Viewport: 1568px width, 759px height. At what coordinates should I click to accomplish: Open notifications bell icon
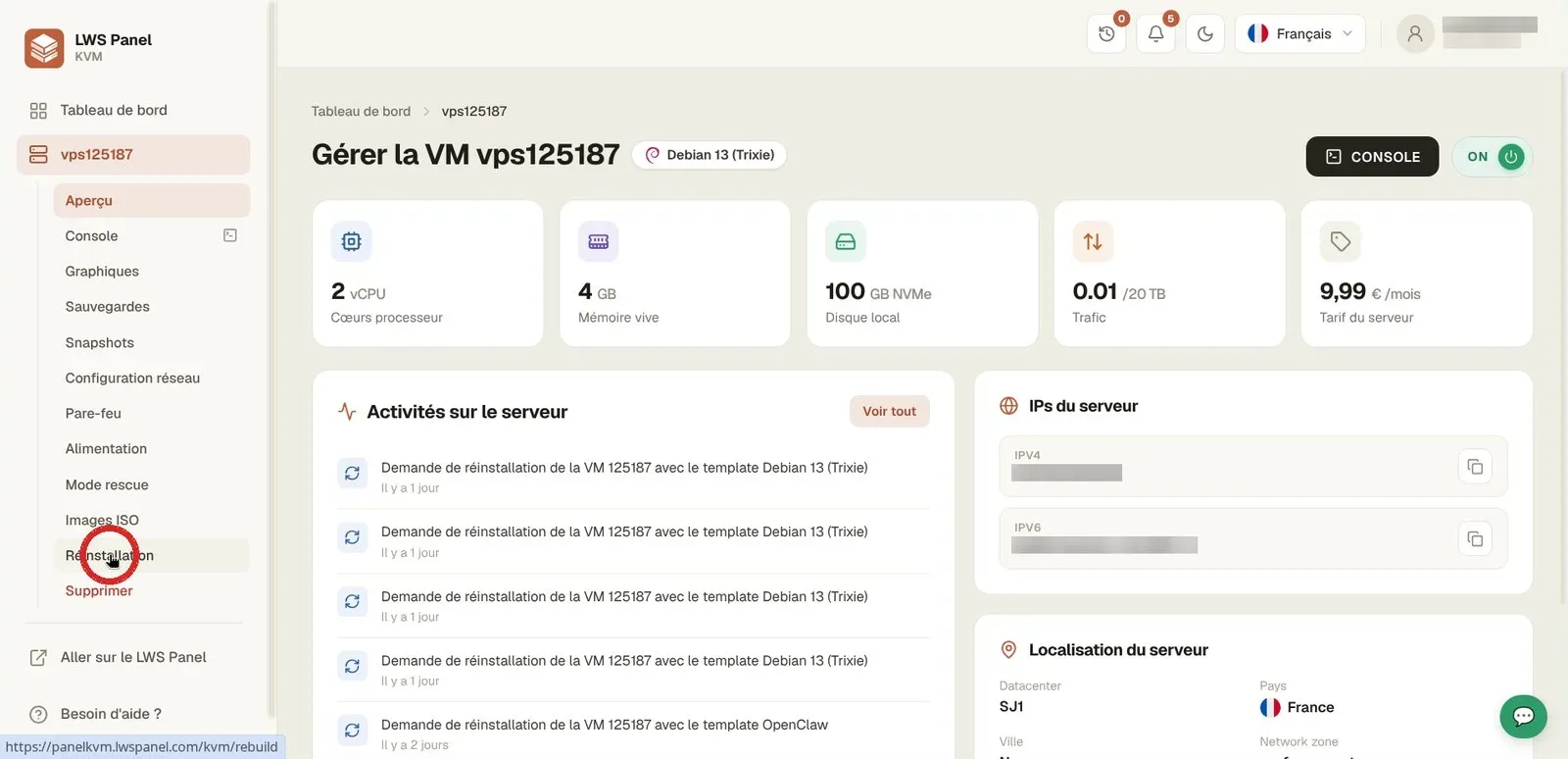point(1155,34)
